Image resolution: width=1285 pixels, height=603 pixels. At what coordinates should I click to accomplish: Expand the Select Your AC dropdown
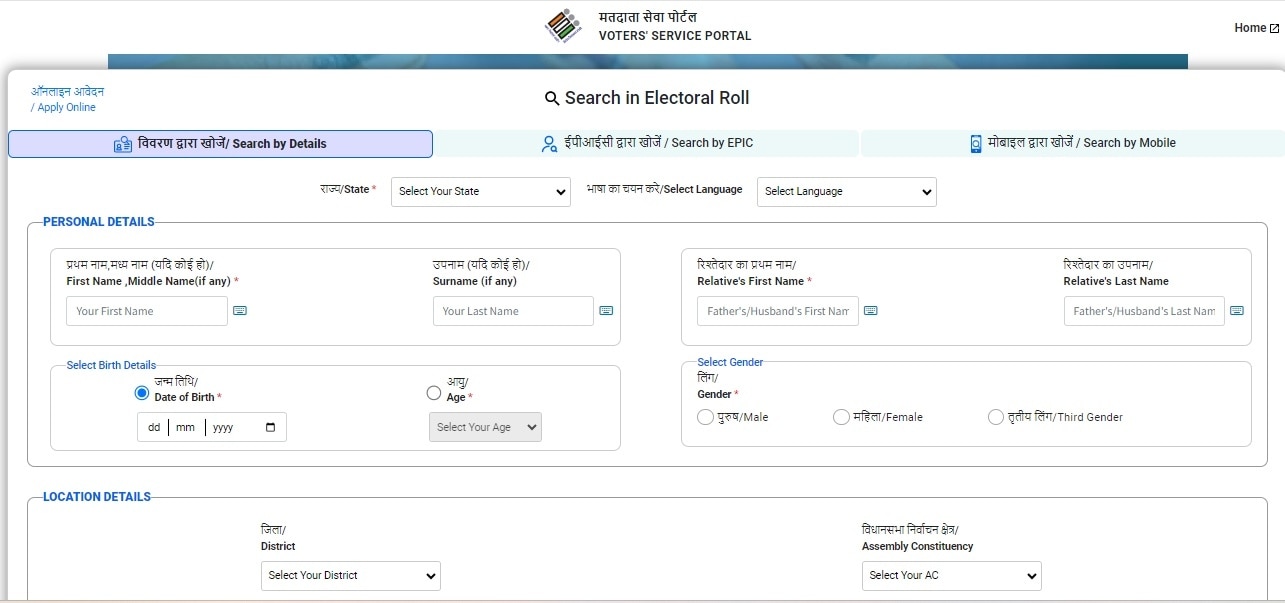[951, 576]
